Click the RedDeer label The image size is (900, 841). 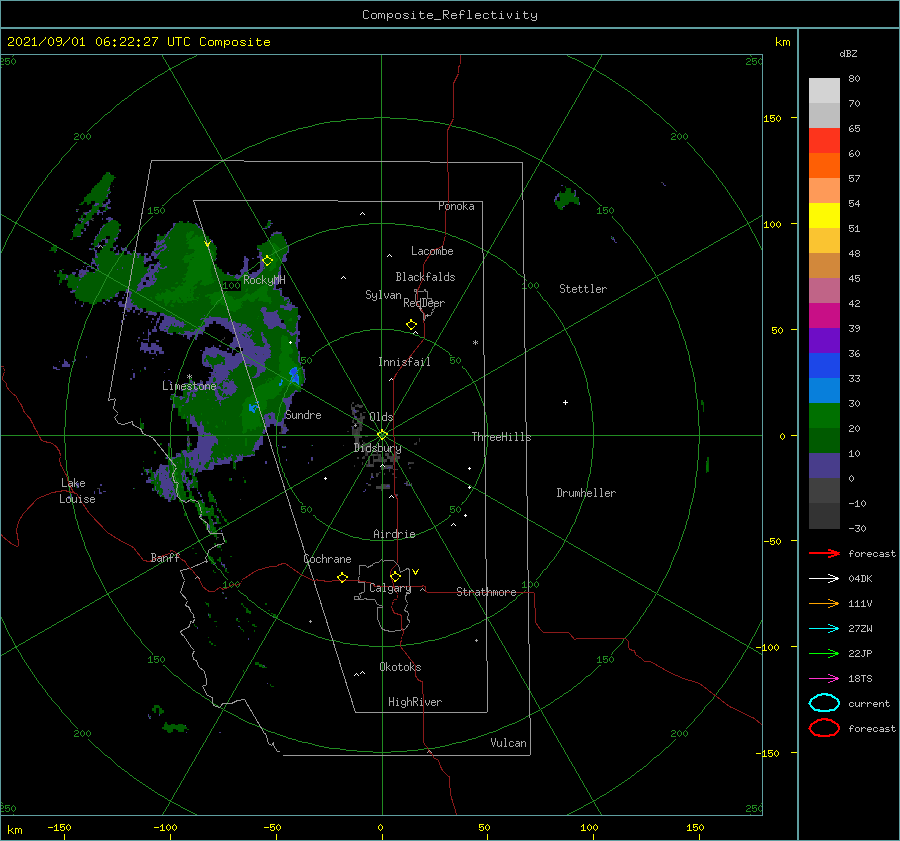click(x=424, y=303)
